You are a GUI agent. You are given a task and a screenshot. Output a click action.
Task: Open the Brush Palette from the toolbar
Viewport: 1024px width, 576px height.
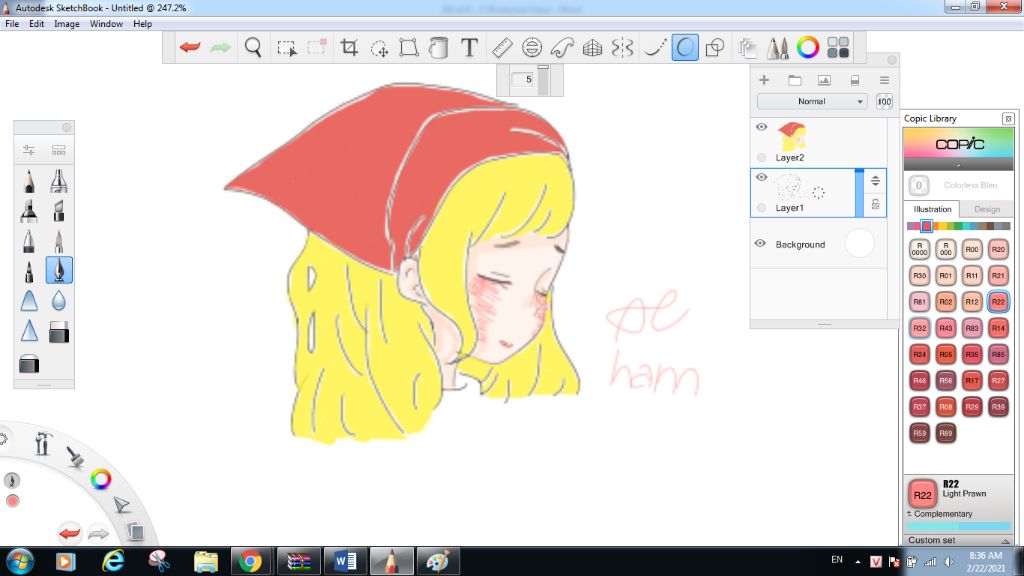777,47
